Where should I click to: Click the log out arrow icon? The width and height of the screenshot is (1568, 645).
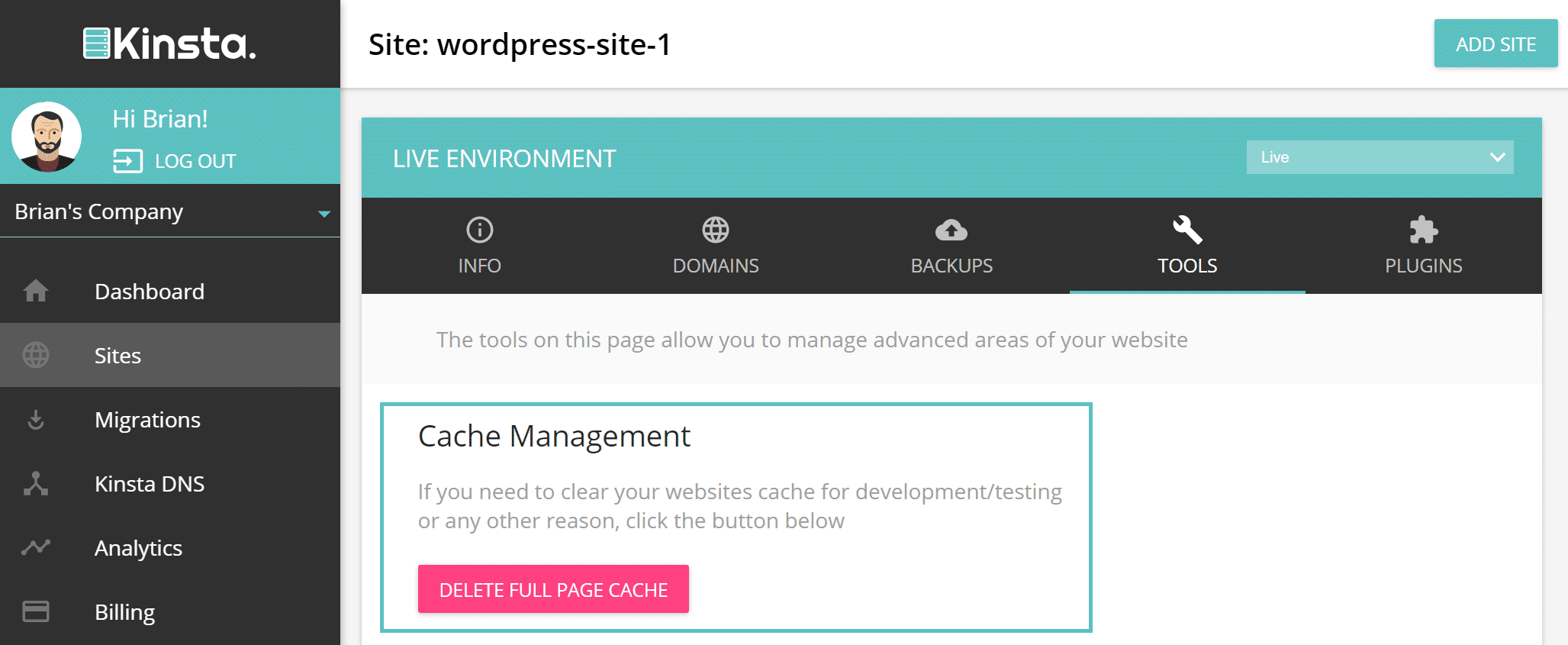[x=127, y=161]
